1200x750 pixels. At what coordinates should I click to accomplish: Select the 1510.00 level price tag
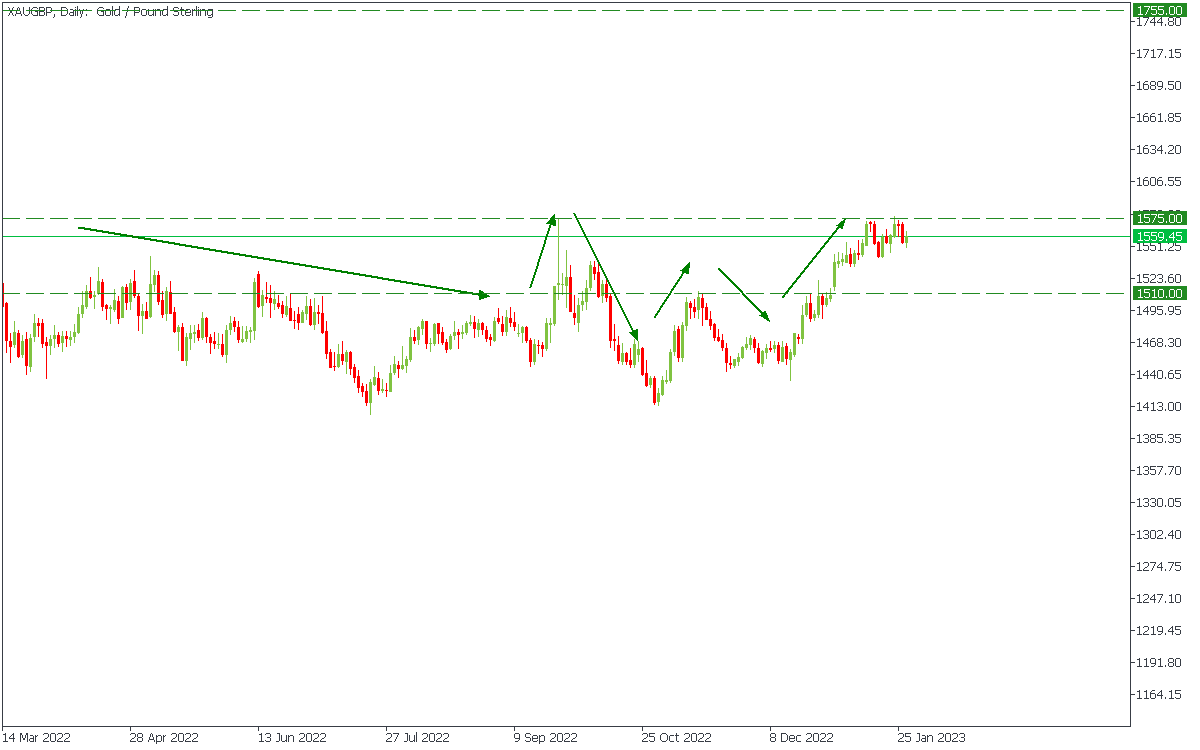pyautogui.click(x=1160, y=293)
